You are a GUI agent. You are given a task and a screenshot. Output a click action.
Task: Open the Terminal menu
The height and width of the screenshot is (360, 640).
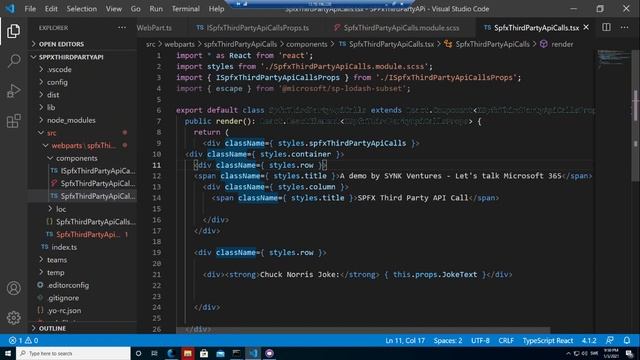tap(185, 9)
